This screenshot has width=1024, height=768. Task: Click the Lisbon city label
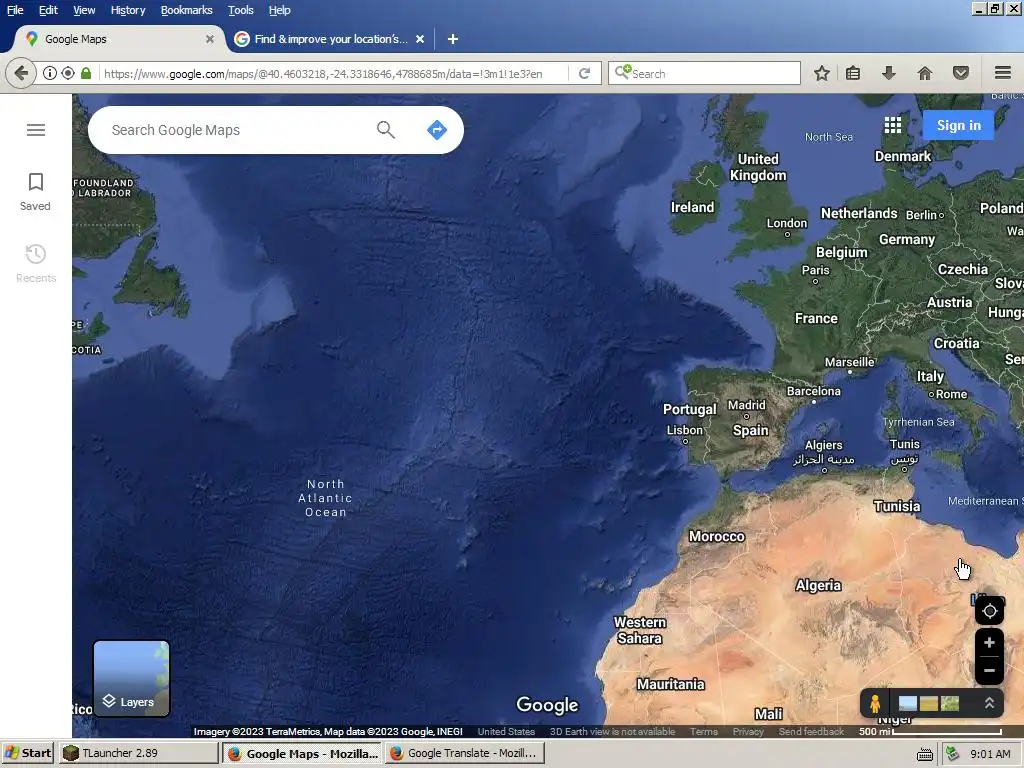tap(684, 430)
